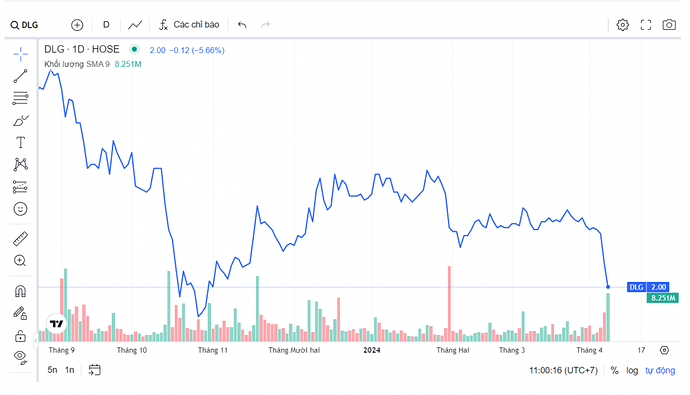Viewport: 690px width, 395px height.
Task: Toggle lock all drawing tools
Action: click(x=20, y=336)
